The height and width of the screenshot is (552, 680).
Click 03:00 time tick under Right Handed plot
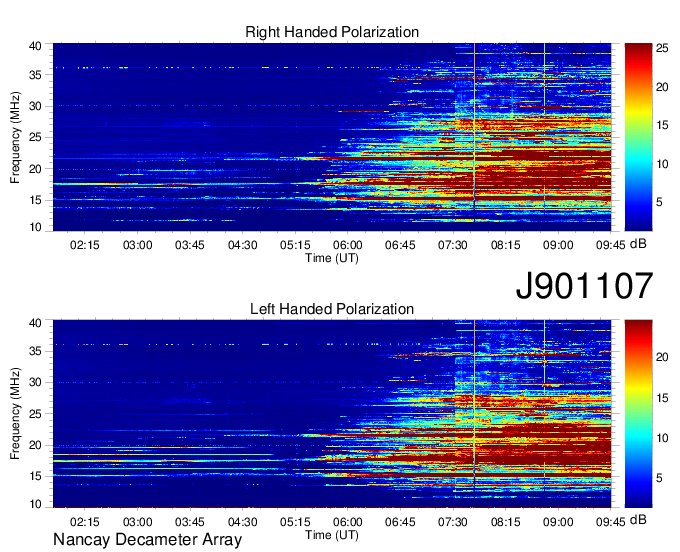tap(137, 245)
